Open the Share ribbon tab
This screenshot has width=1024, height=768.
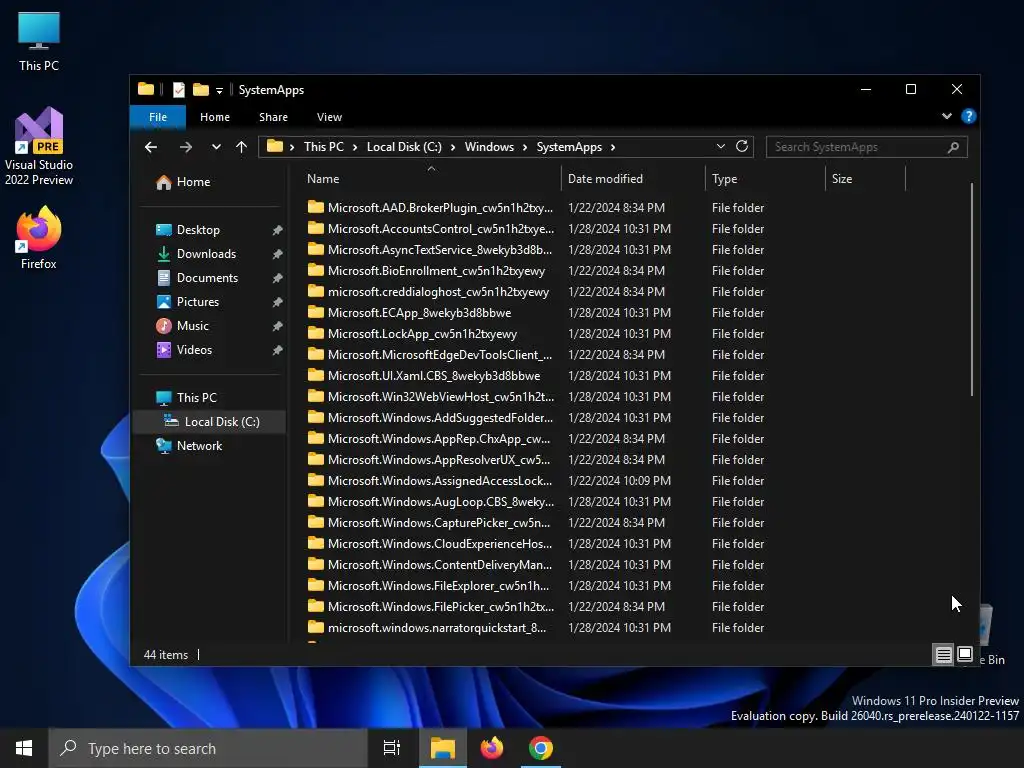273,117
